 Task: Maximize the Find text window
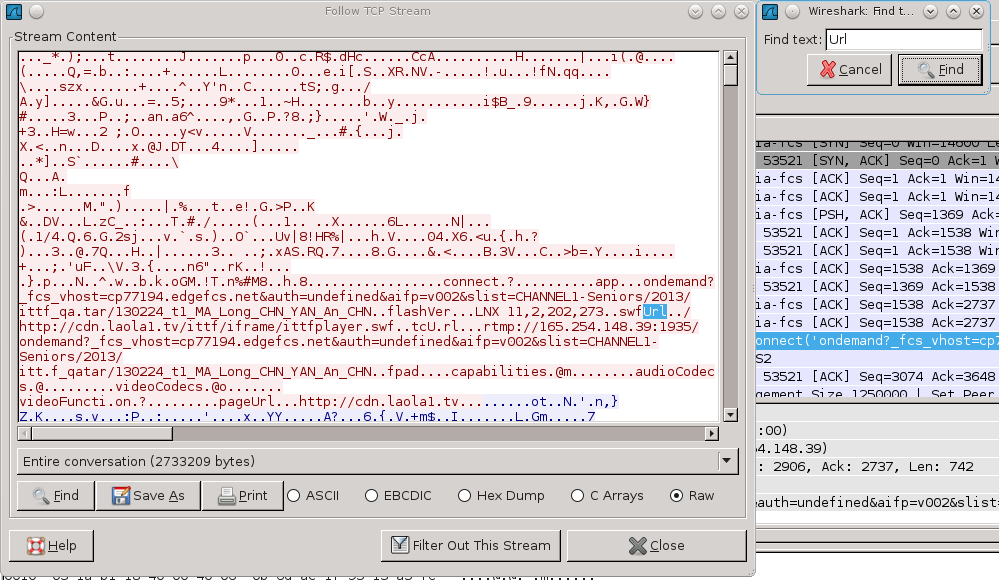953,11
